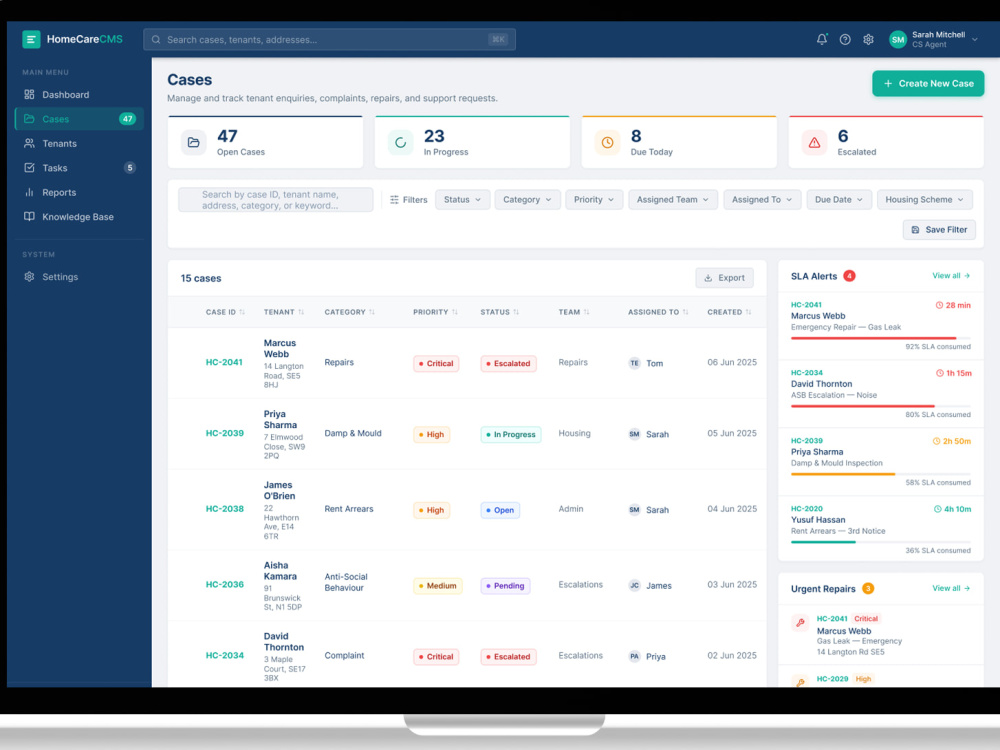Open Tasks in the sidebar

79,168
